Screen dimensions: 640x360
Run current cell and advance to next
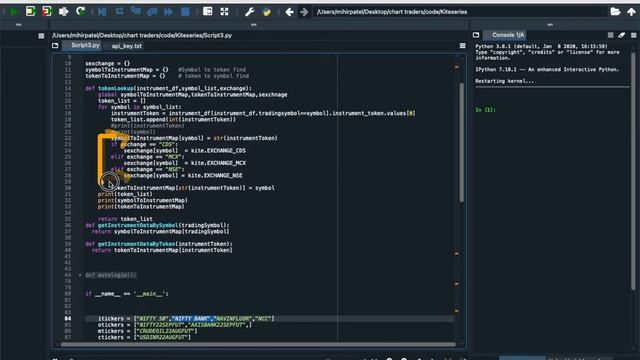pyautogui.click(x=47, y=11)
